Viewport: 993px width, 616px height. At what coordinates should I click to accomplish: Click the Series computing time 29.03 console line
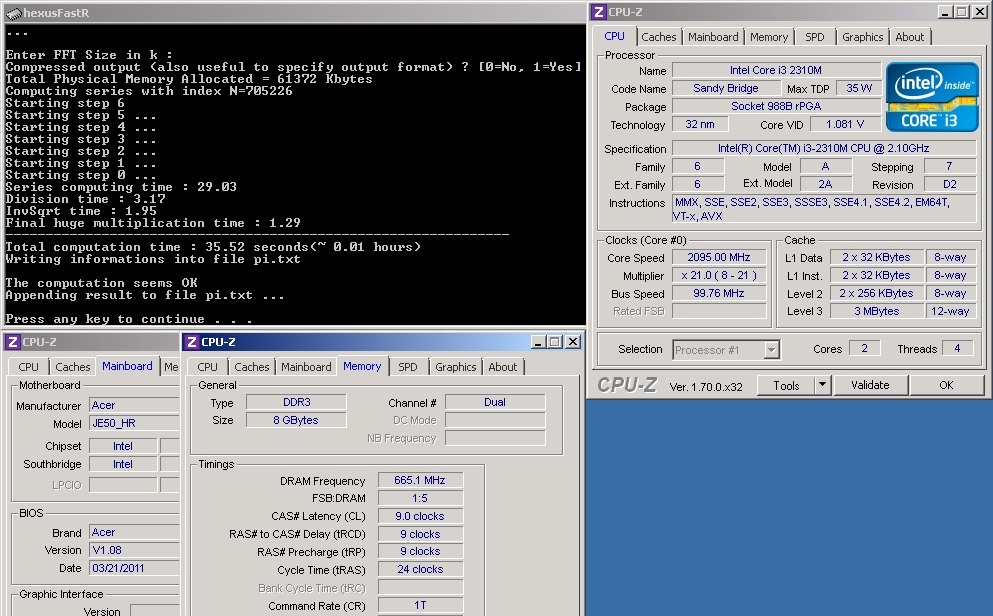click(121, 187)
